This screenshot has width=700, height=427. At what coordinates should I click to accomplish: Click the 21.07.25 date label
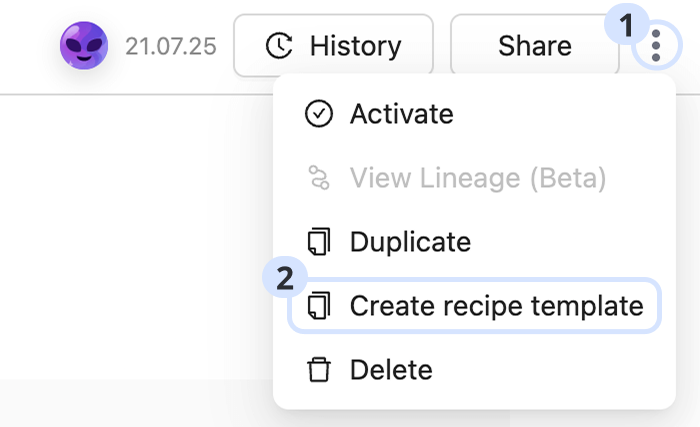[170, 46]
